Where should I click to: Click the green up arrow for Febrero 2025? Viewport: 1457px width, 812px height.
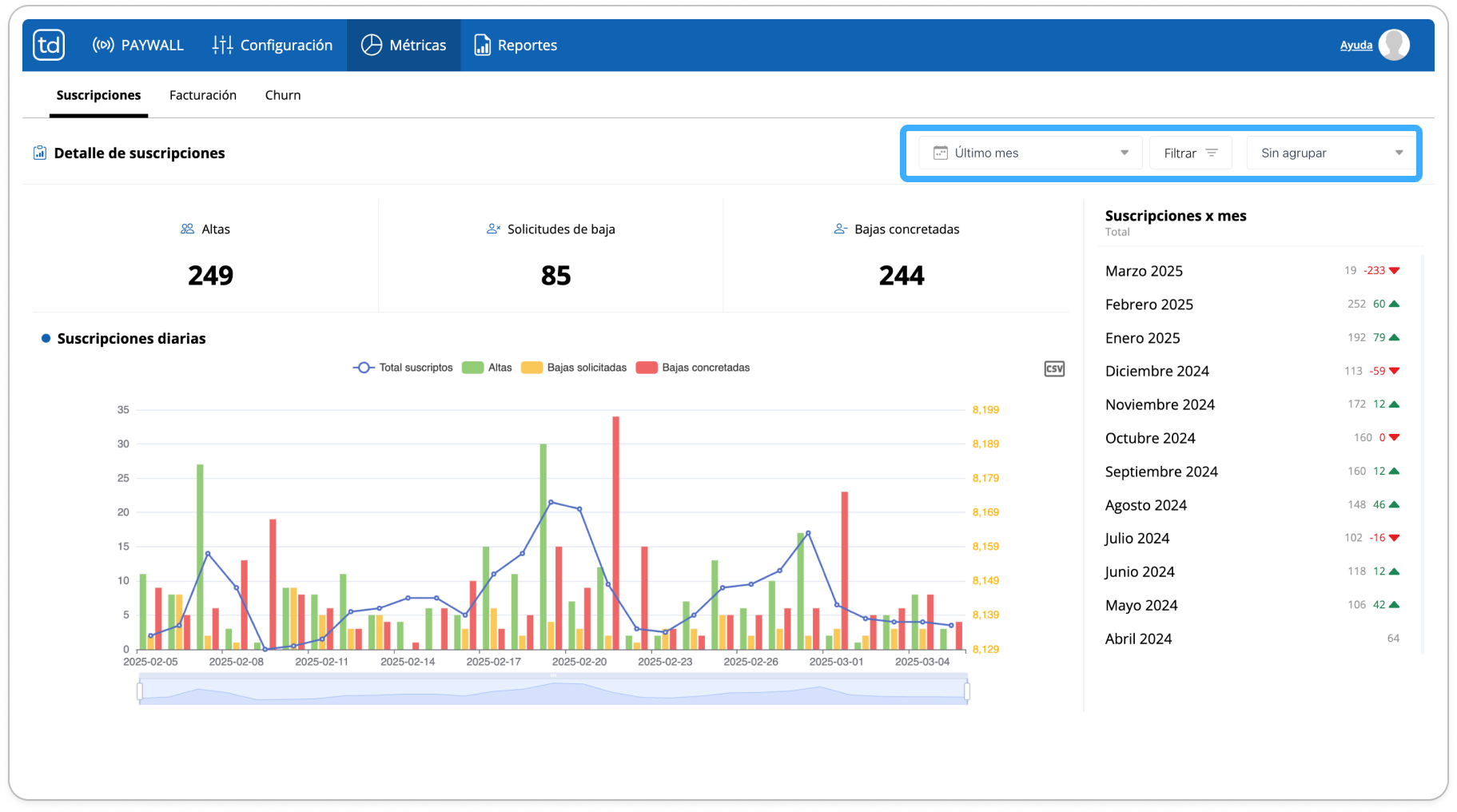[x=1395, y=304]
